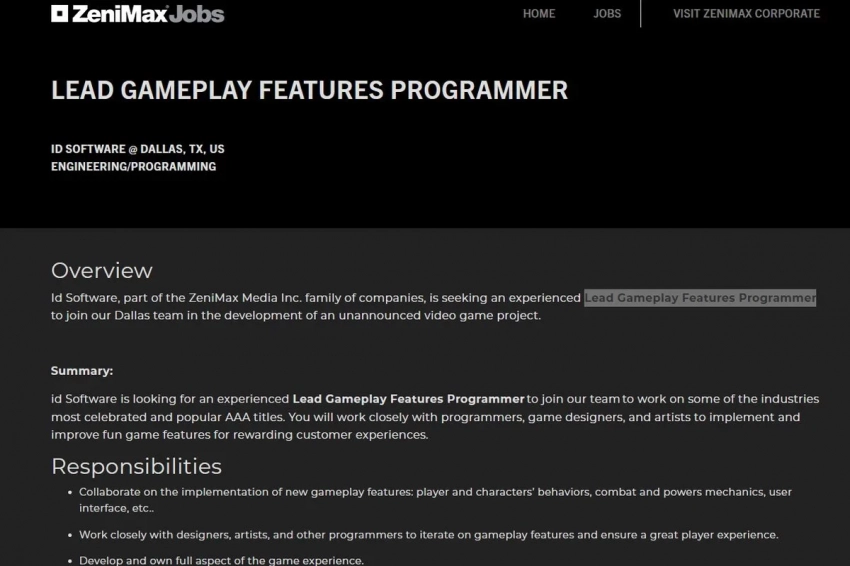Click the Summary: label
Image resolution: width=850 pixels, height=566 pixels.
(x=82, y=371)
